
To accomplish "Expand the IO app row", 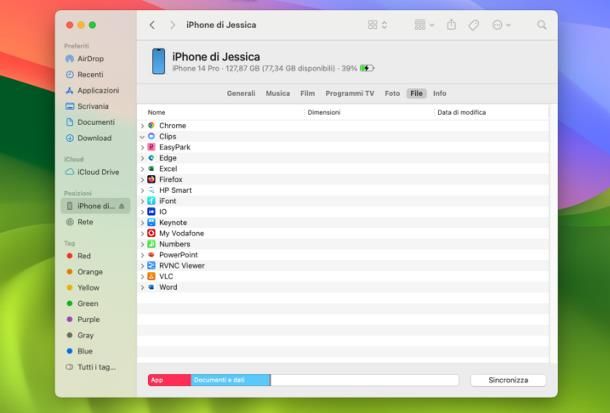I will 142,212.
